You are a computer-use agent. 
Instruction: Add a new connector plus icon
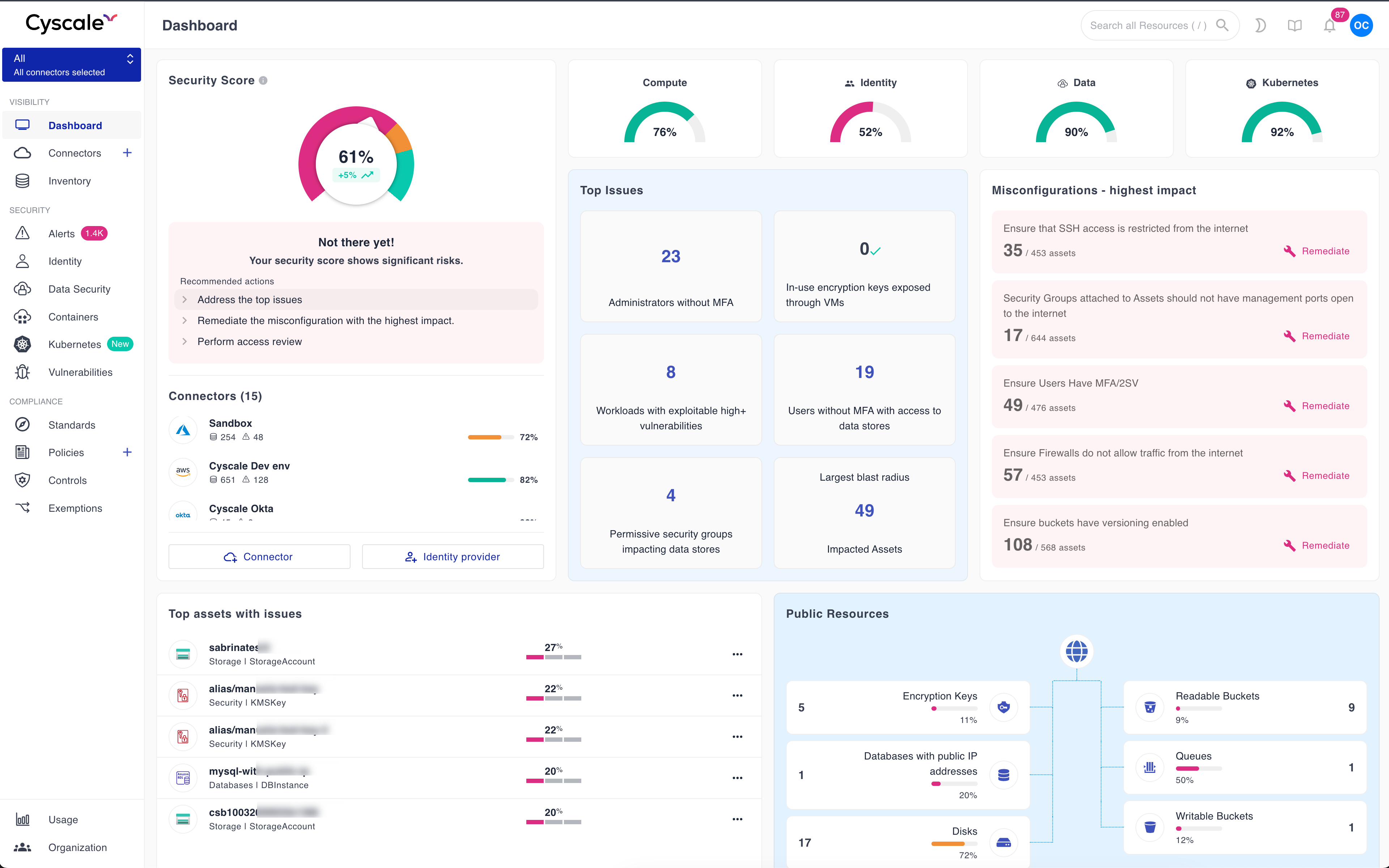(127, 153)
